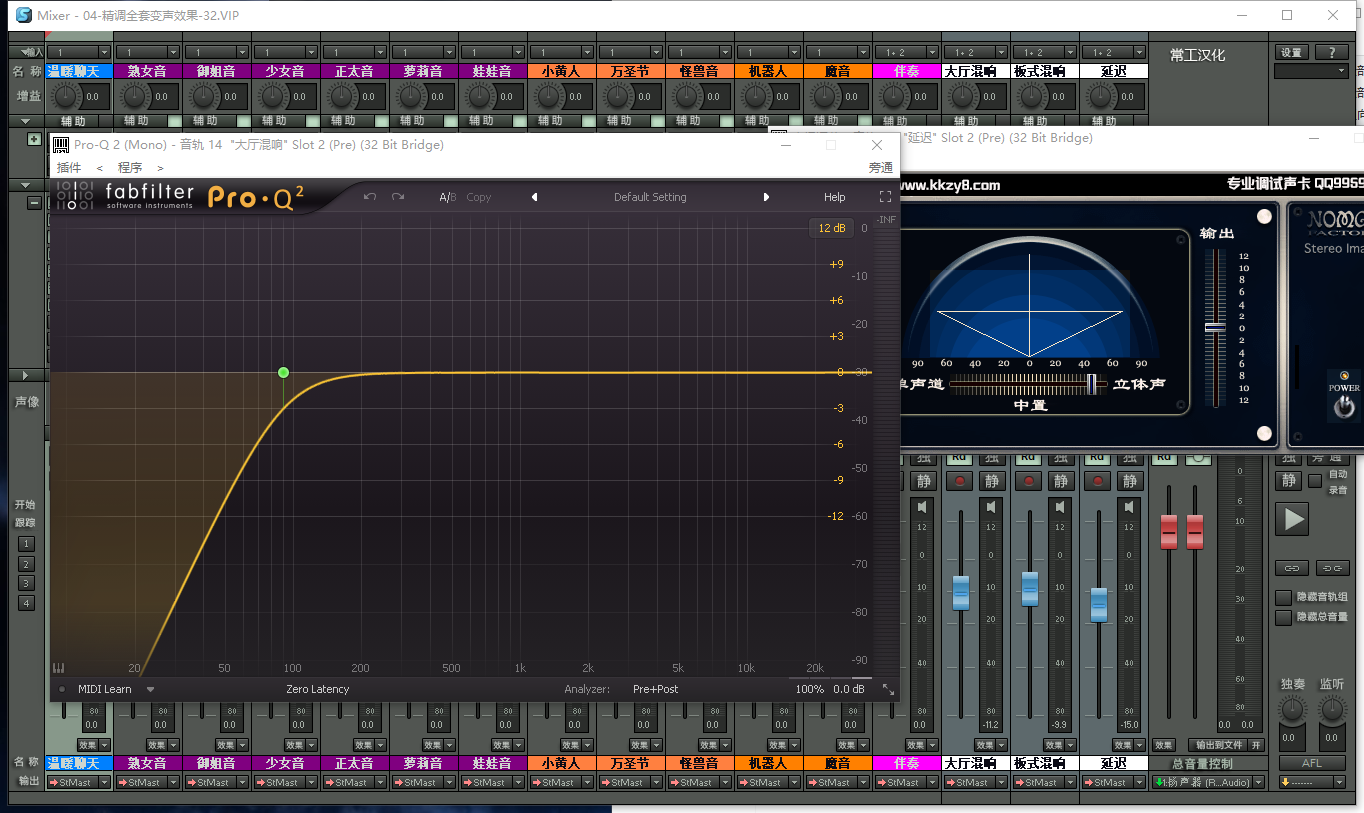This screenshot has width=1364, height=813.
Task: Toggle A/B comparison in Pro-Q 2
Action: 447,197
